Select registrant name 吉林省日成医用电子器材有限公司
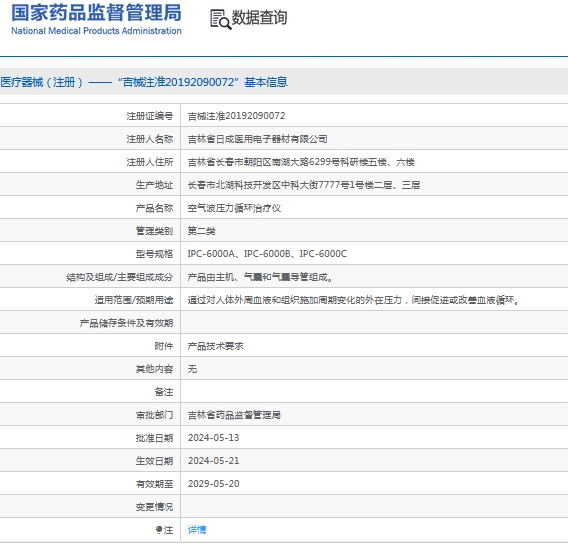The width and height of the screenshot is (568, 549). [257, 139]
